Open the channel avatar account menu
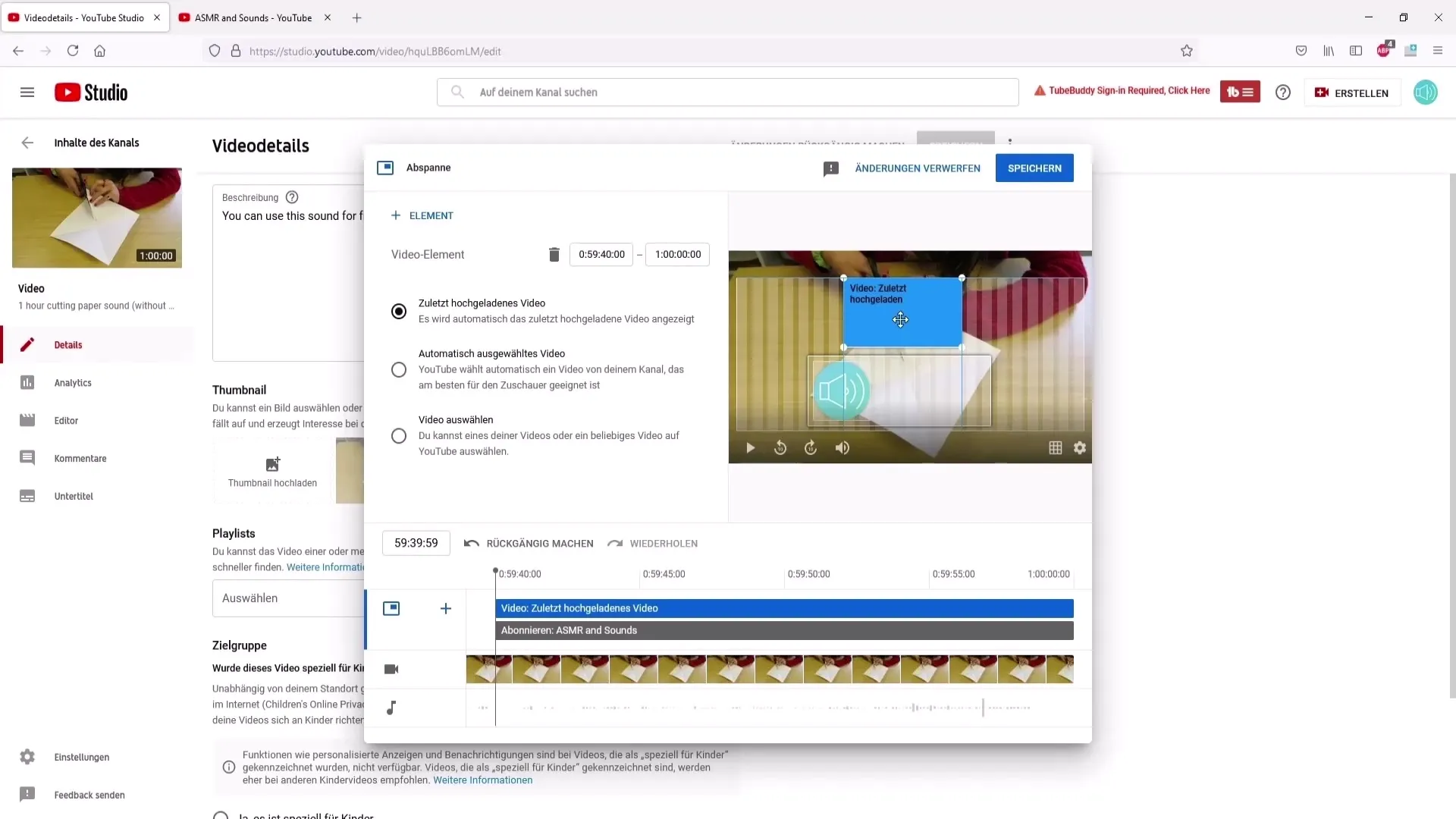This screenshot has height=819, width=1456. pyautogui.click(x=1426, y=93)
